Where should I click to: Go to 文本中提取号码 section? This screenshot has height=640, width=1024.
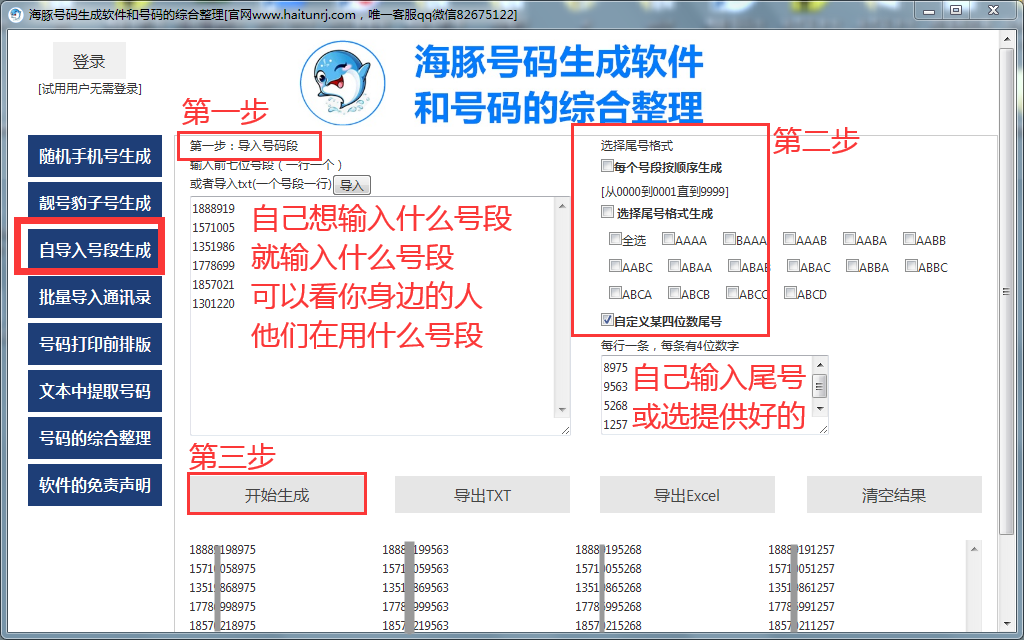tap(95, 391)
